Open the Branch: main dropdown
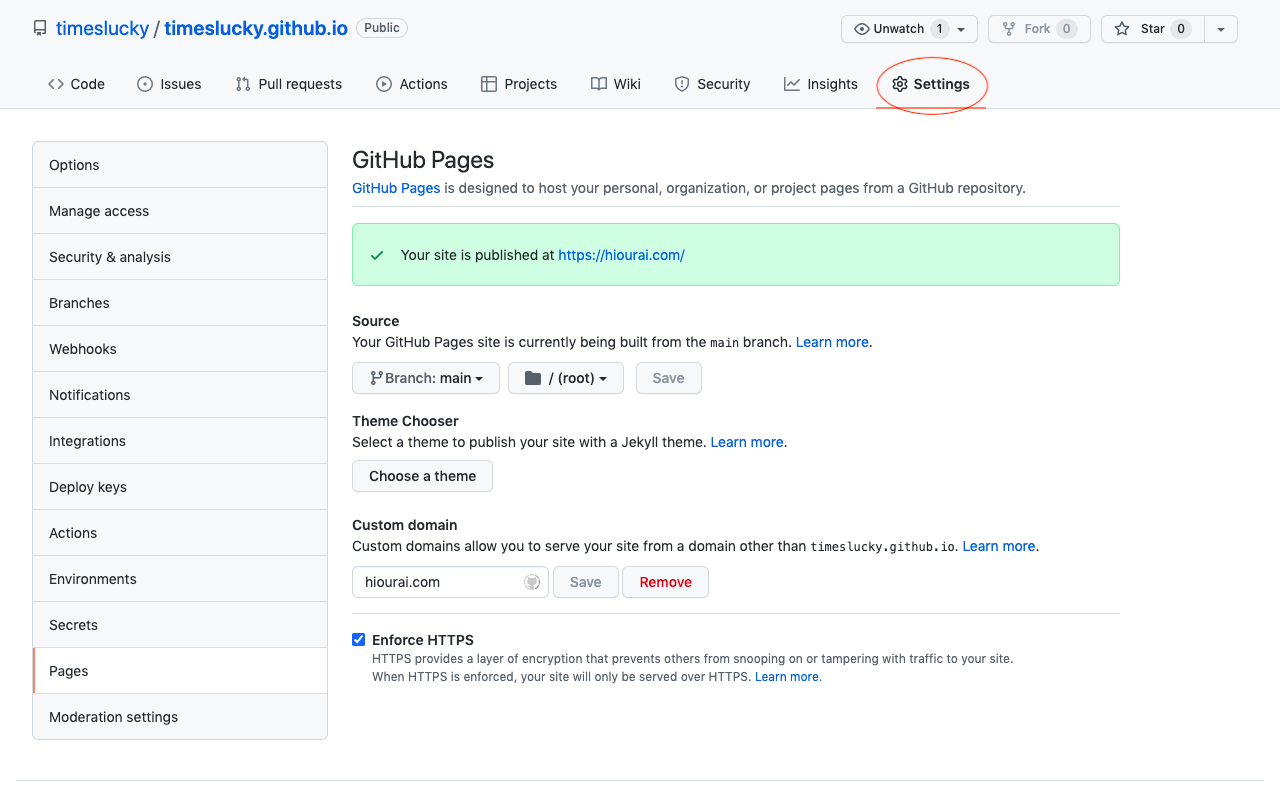 (x=426, y=378)
